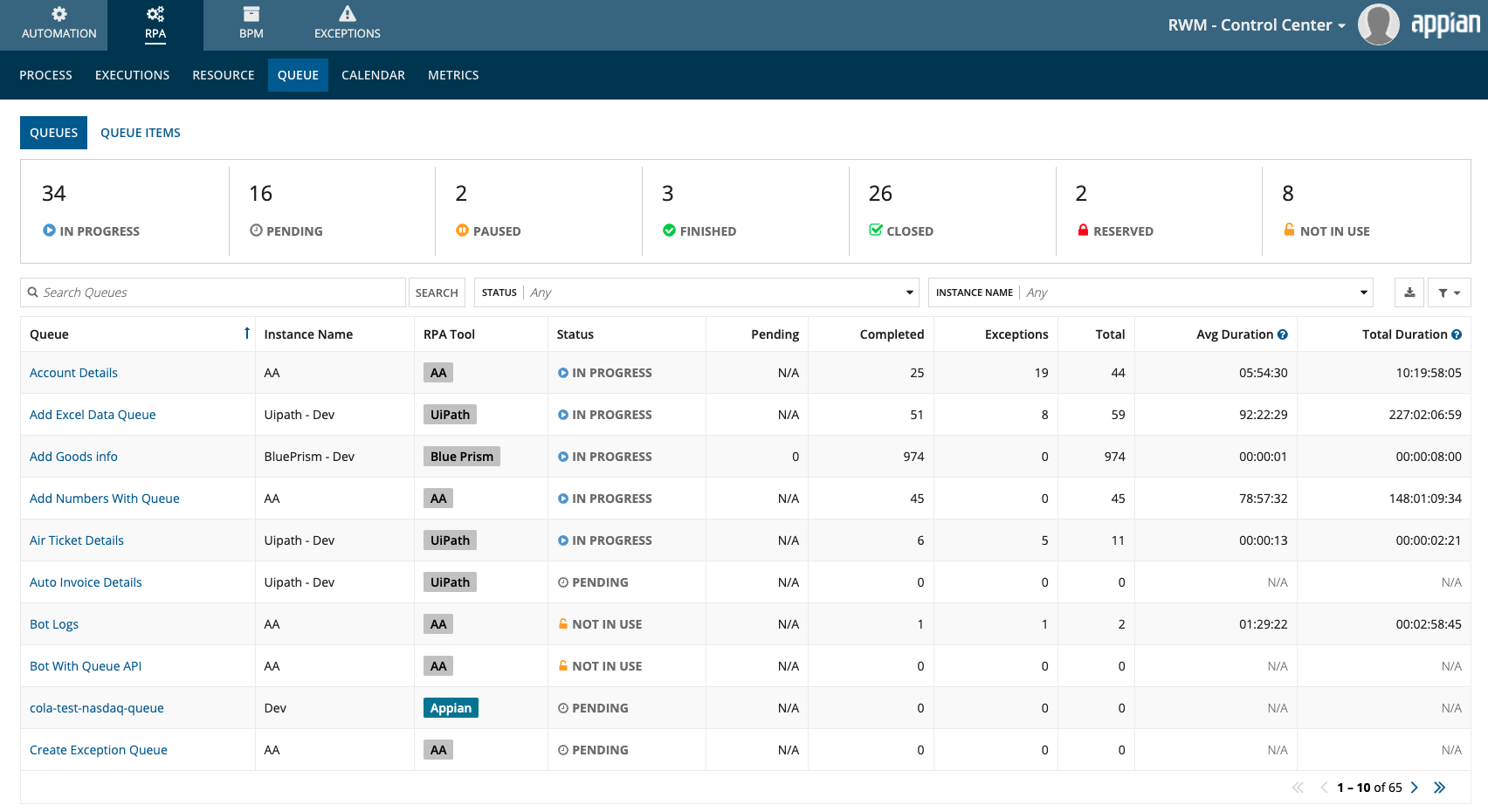
Task: Click the Appian RPA tool tag
Action: (x=451, y=708)
